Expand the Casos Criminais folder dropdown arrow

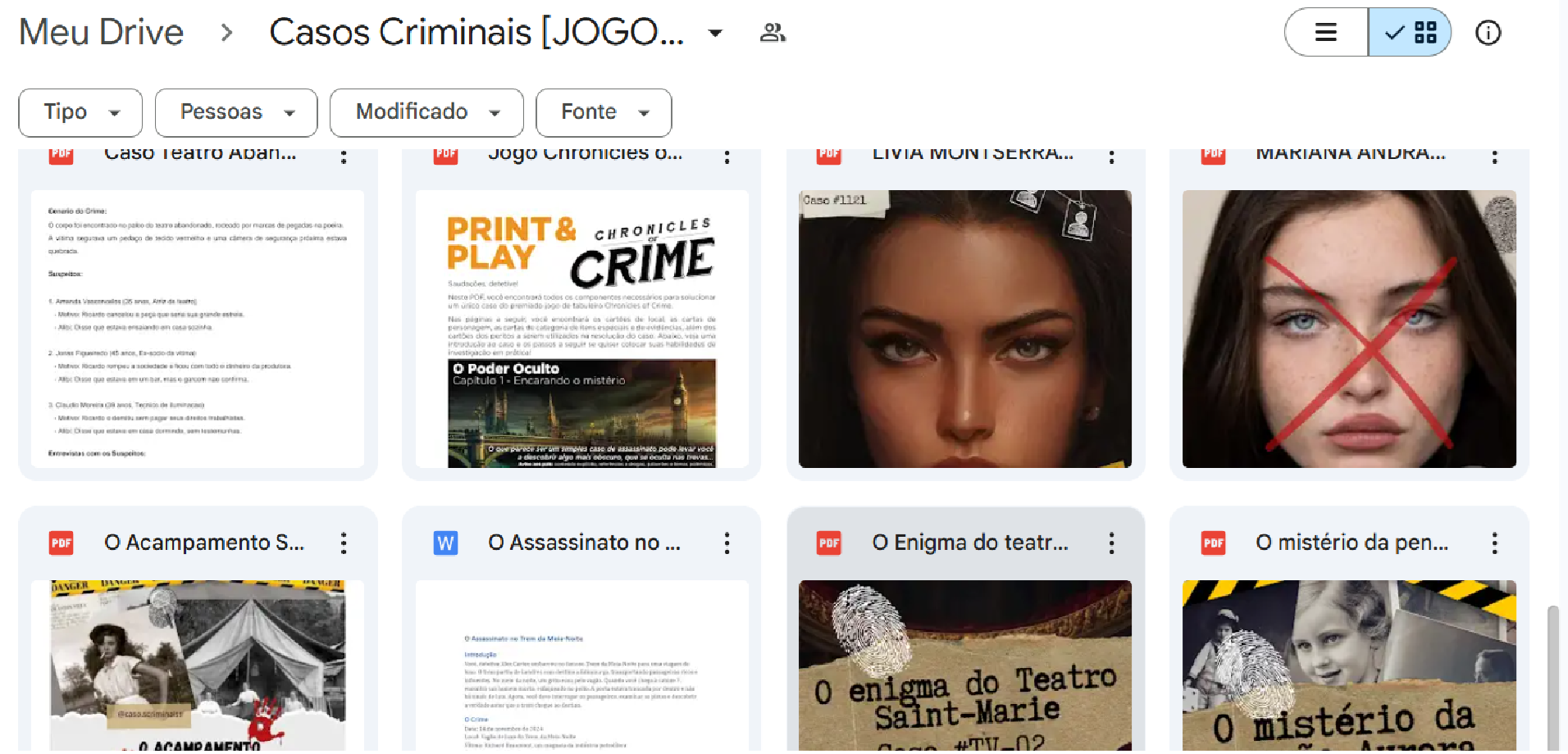(715, 33)
